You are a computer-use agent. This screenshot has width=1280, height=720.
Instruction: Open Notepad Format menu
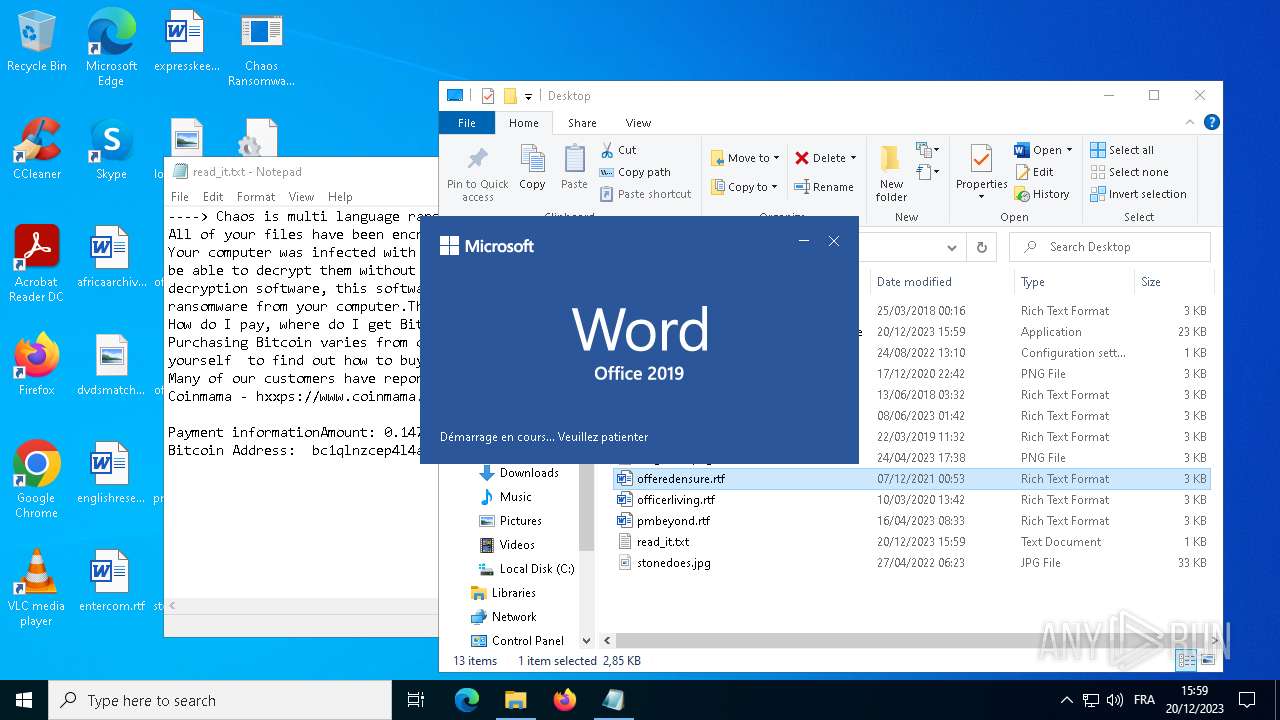[x=256, y=197]
